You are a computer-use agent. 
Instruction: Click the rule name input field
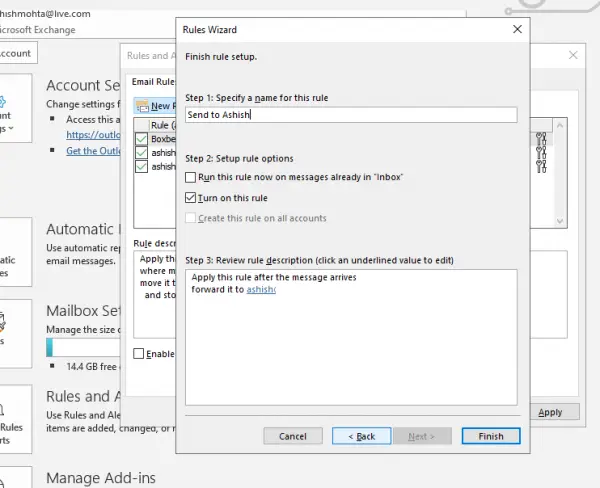pos(351,115)
